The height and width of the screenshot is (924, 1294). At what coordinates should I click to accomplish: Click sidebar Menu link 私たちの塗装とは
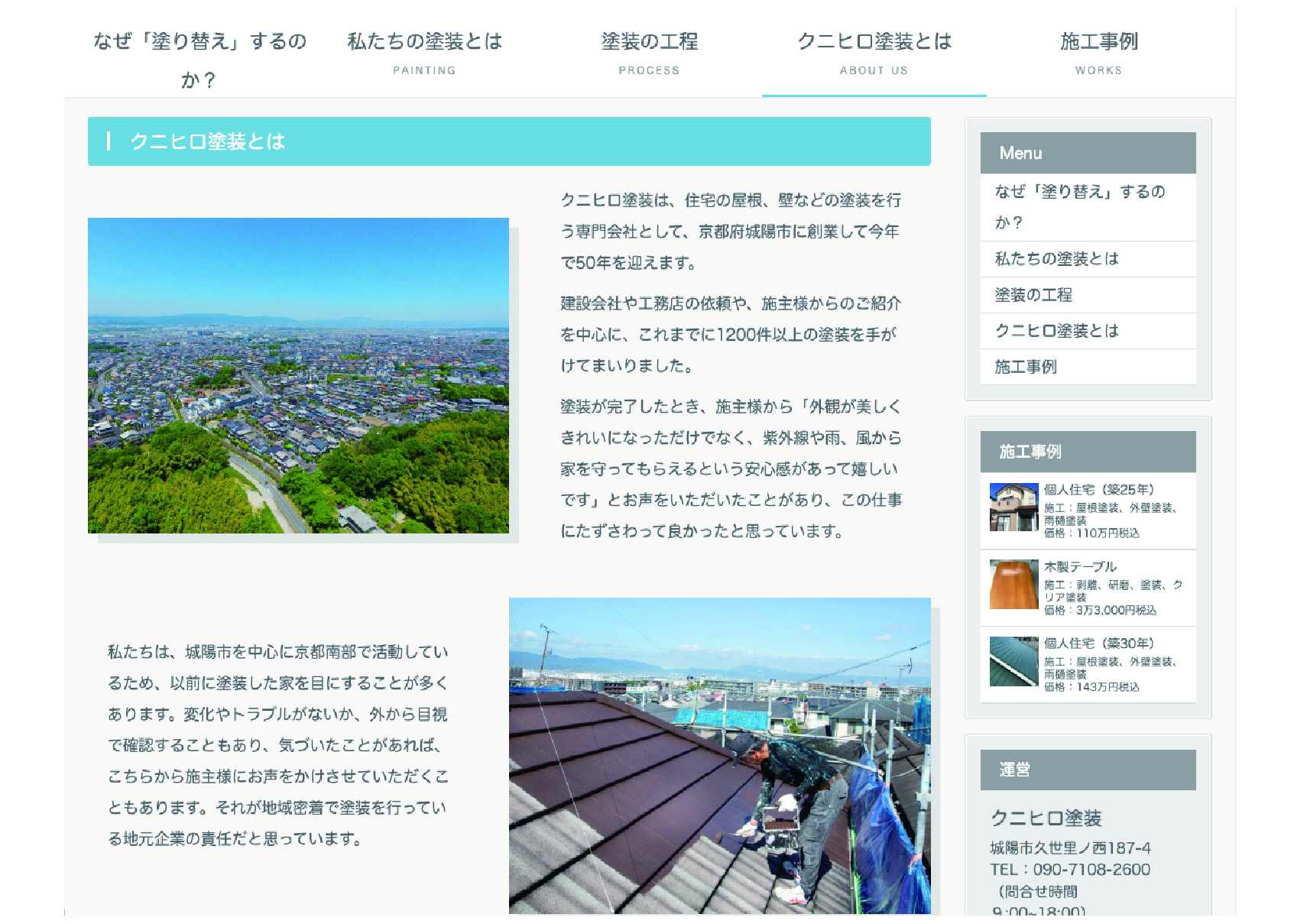point(1056,259)
